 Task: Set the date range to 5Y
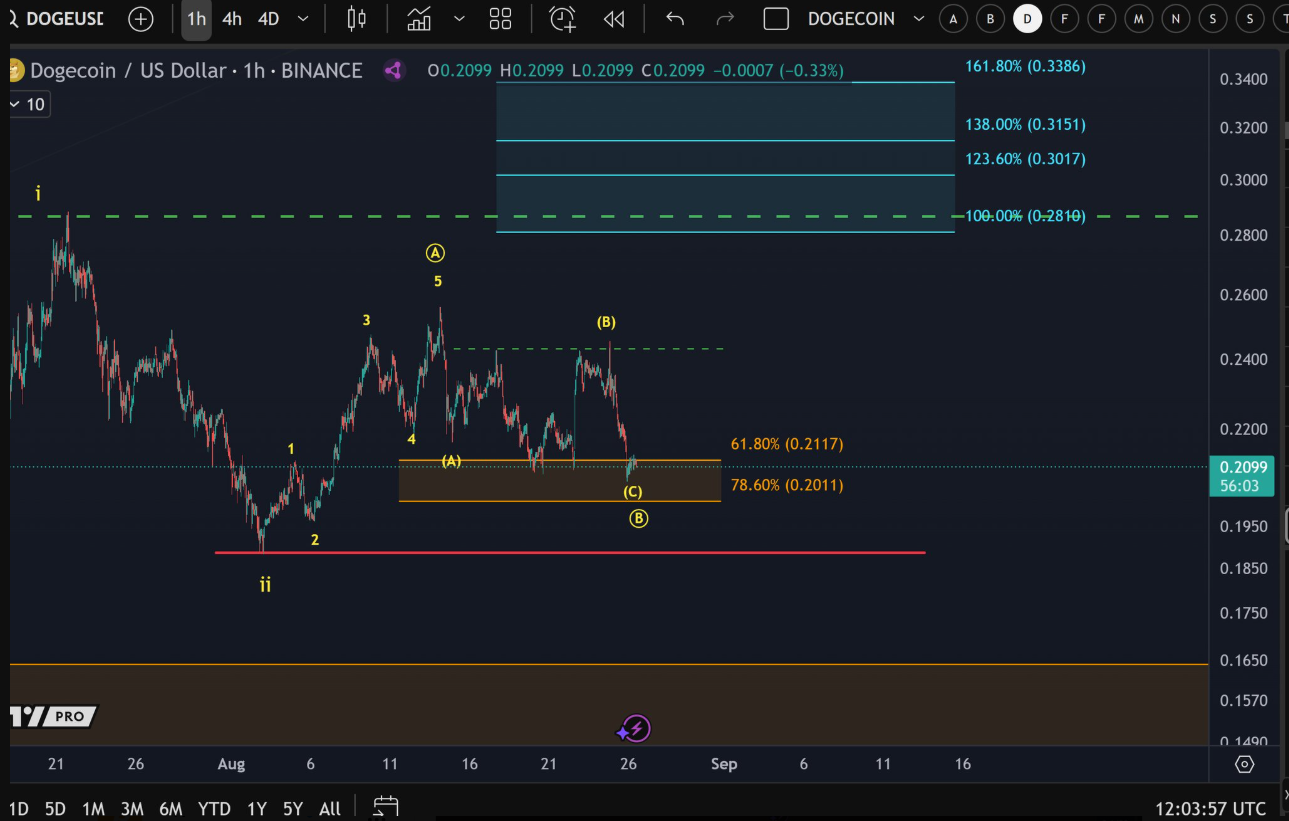[292, 809]
